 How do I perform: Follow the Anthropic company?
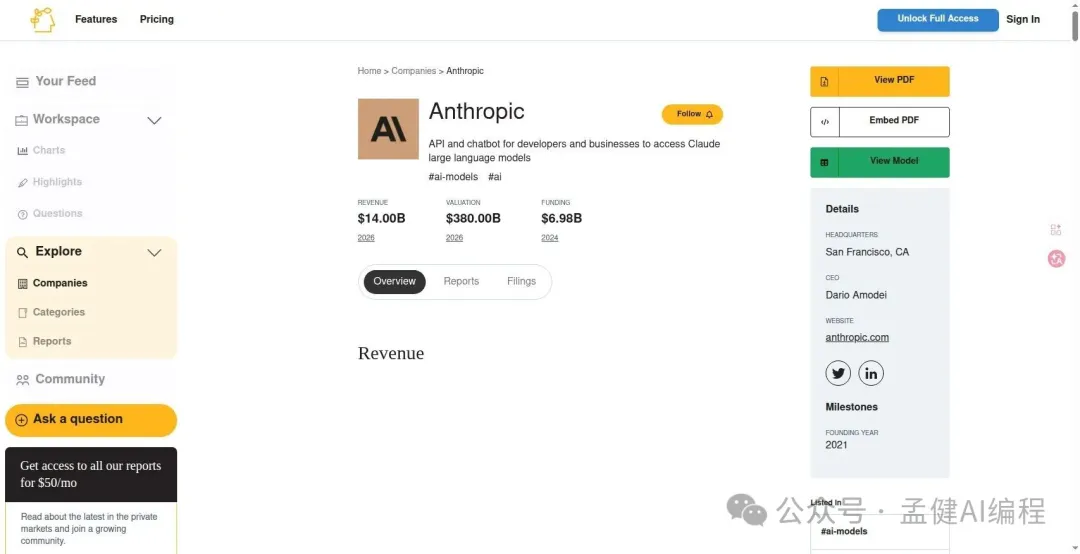(x=692, y=114)
